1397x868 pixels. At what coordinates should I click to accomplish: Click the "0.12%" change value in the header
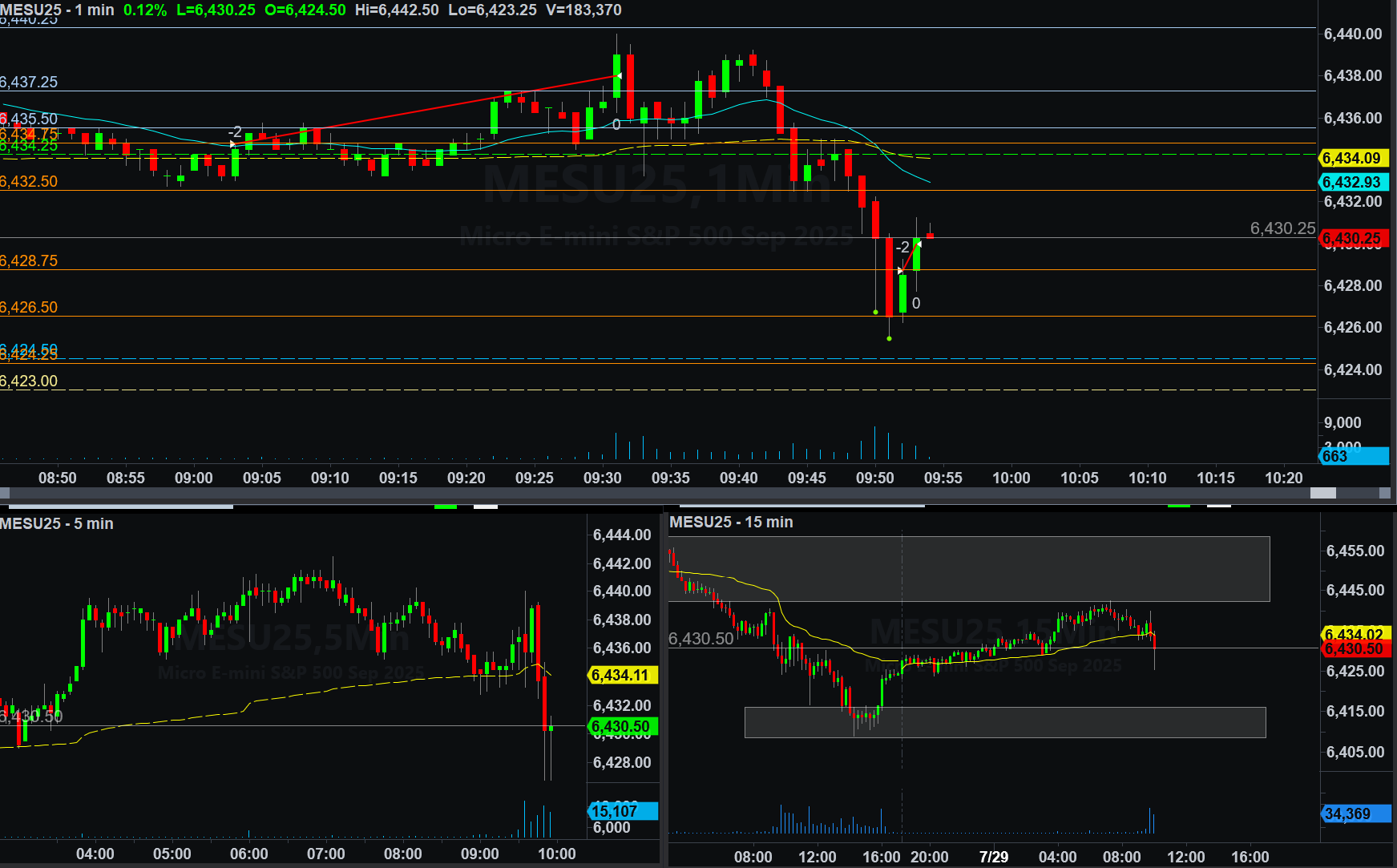click(145, 10)
